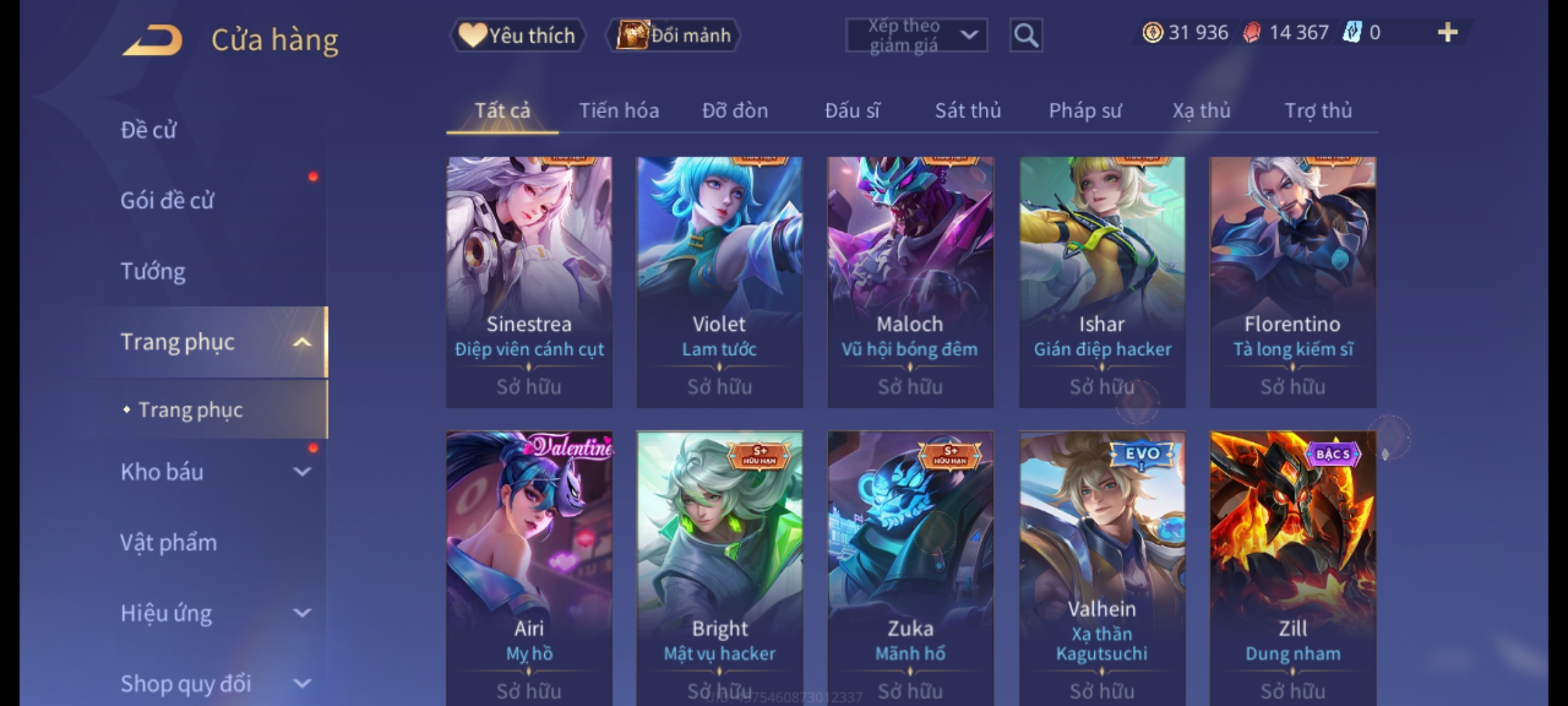This screenshot has width=1568, height=706.
Task: Open Valhein Xạ thần Kagutsuchi skin card
Action: [1102, 568]
